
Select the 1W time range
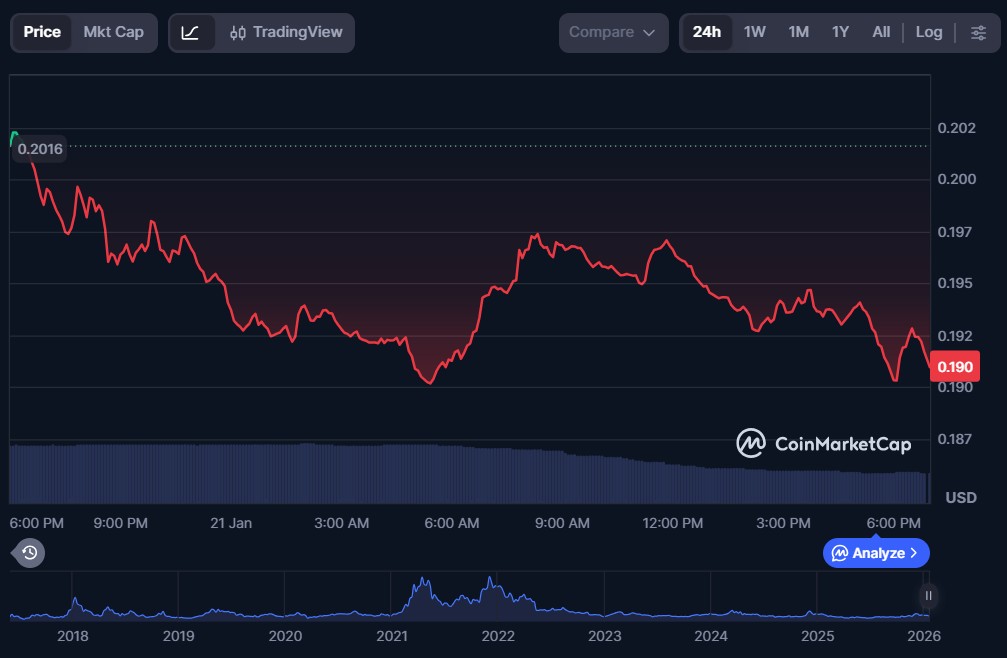click(755, 32)
